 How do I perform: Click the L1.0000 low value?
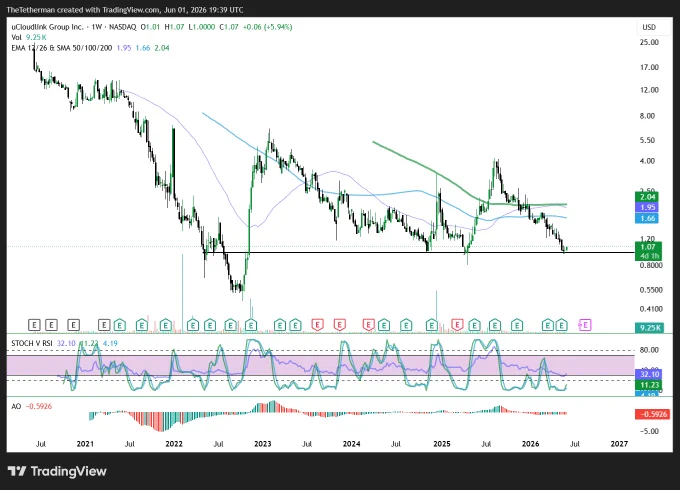click(x=202, y=27)
